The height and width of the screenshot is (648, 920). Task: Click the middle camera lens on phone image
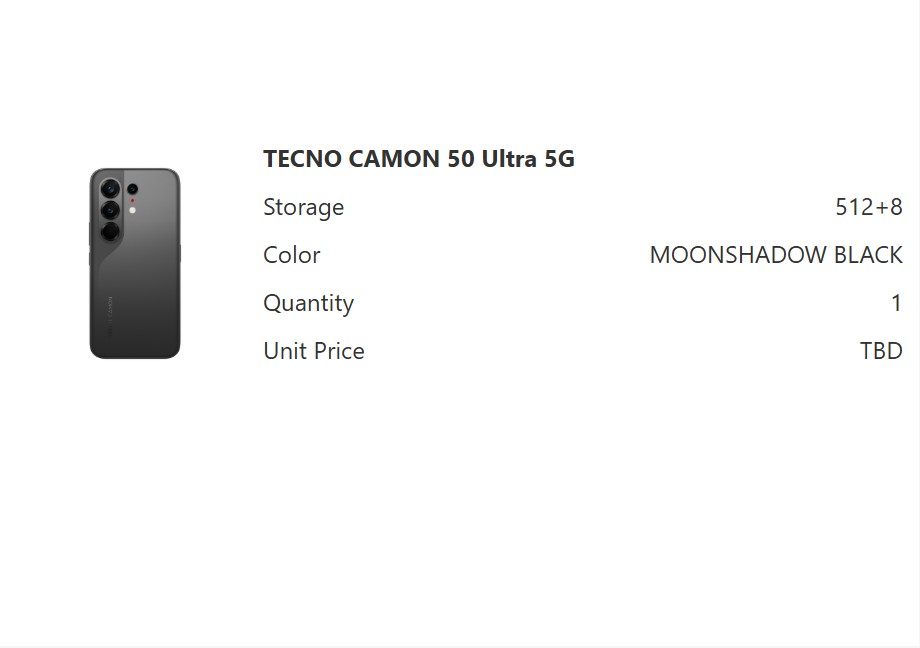(110, 209)
